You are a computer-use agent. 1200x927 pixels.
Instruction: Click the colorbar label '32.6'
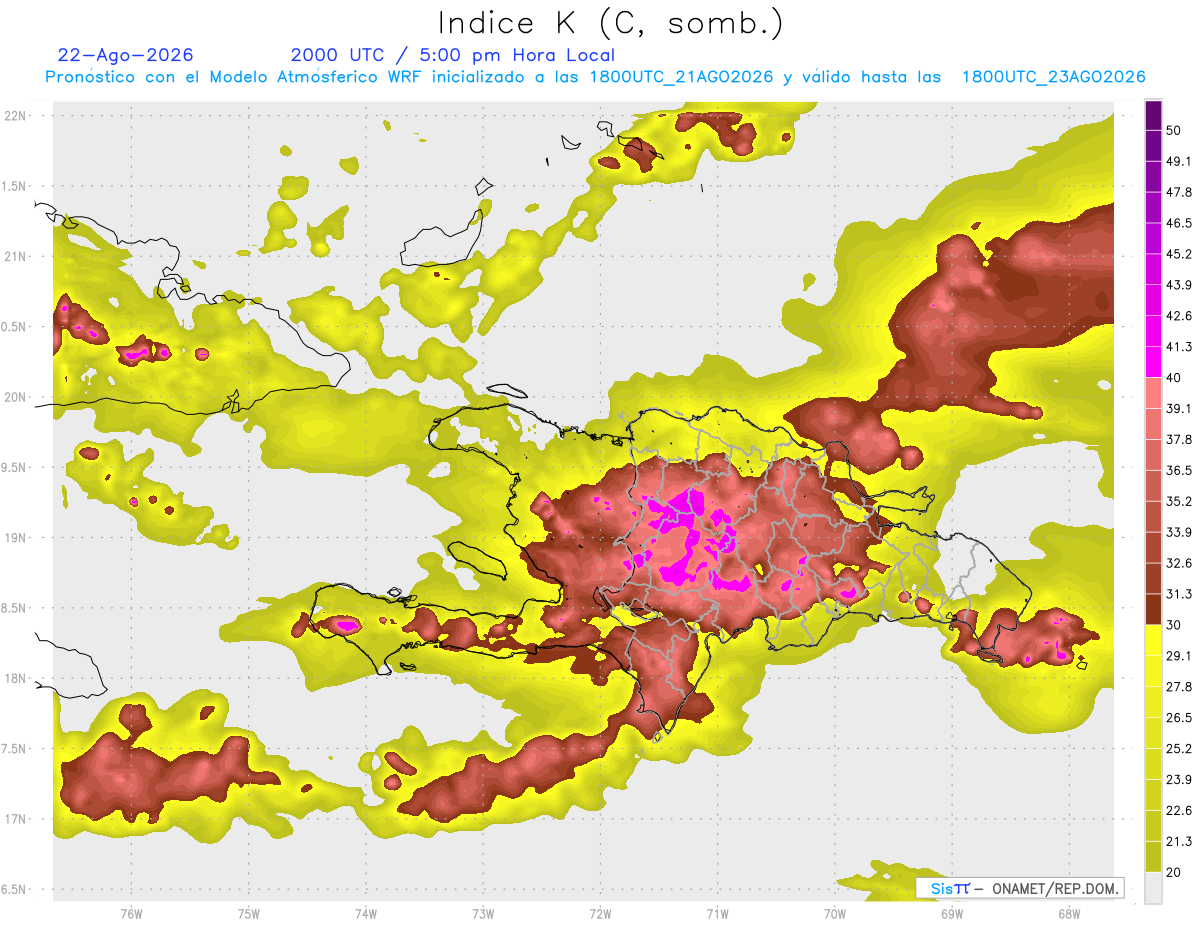1179,564
